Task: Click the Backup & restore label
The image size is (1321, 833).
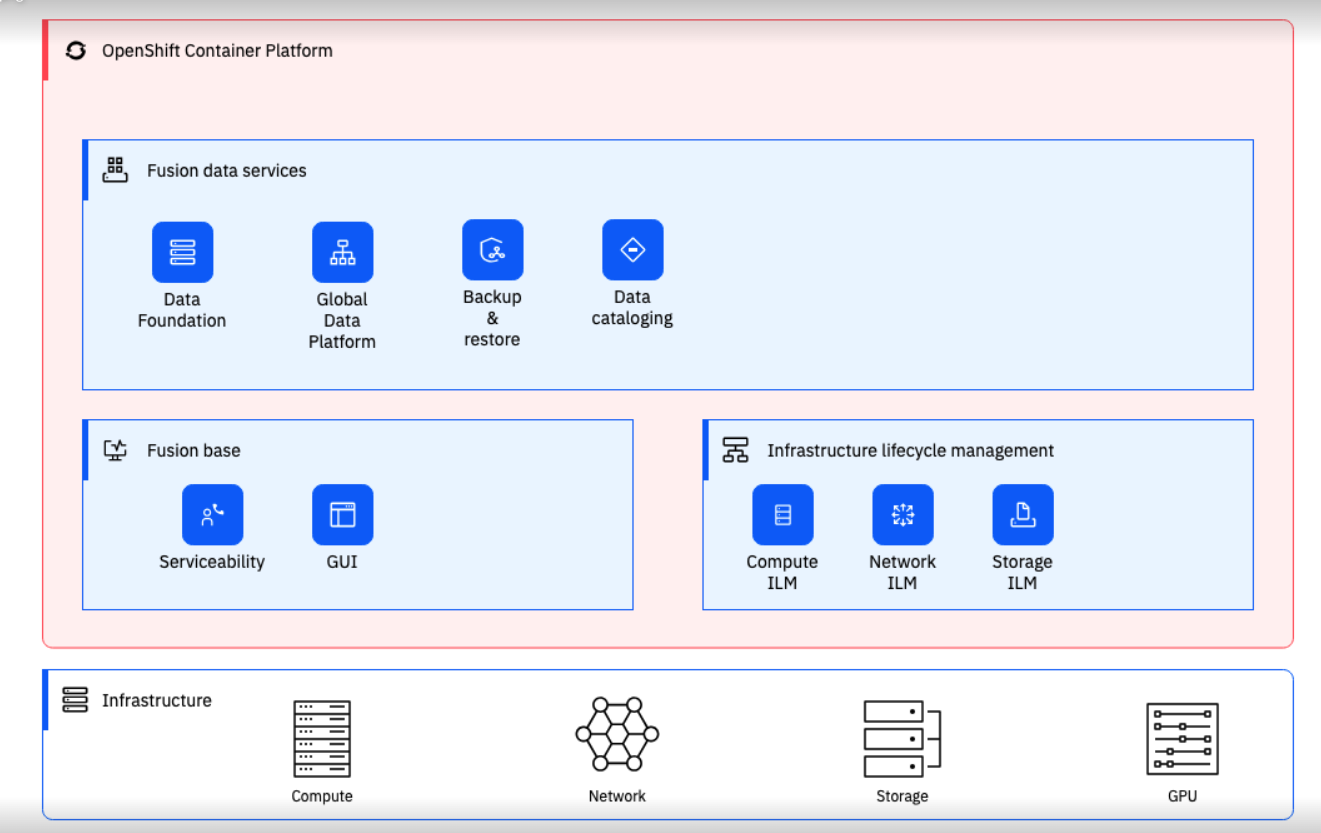Action: (492, 318)
